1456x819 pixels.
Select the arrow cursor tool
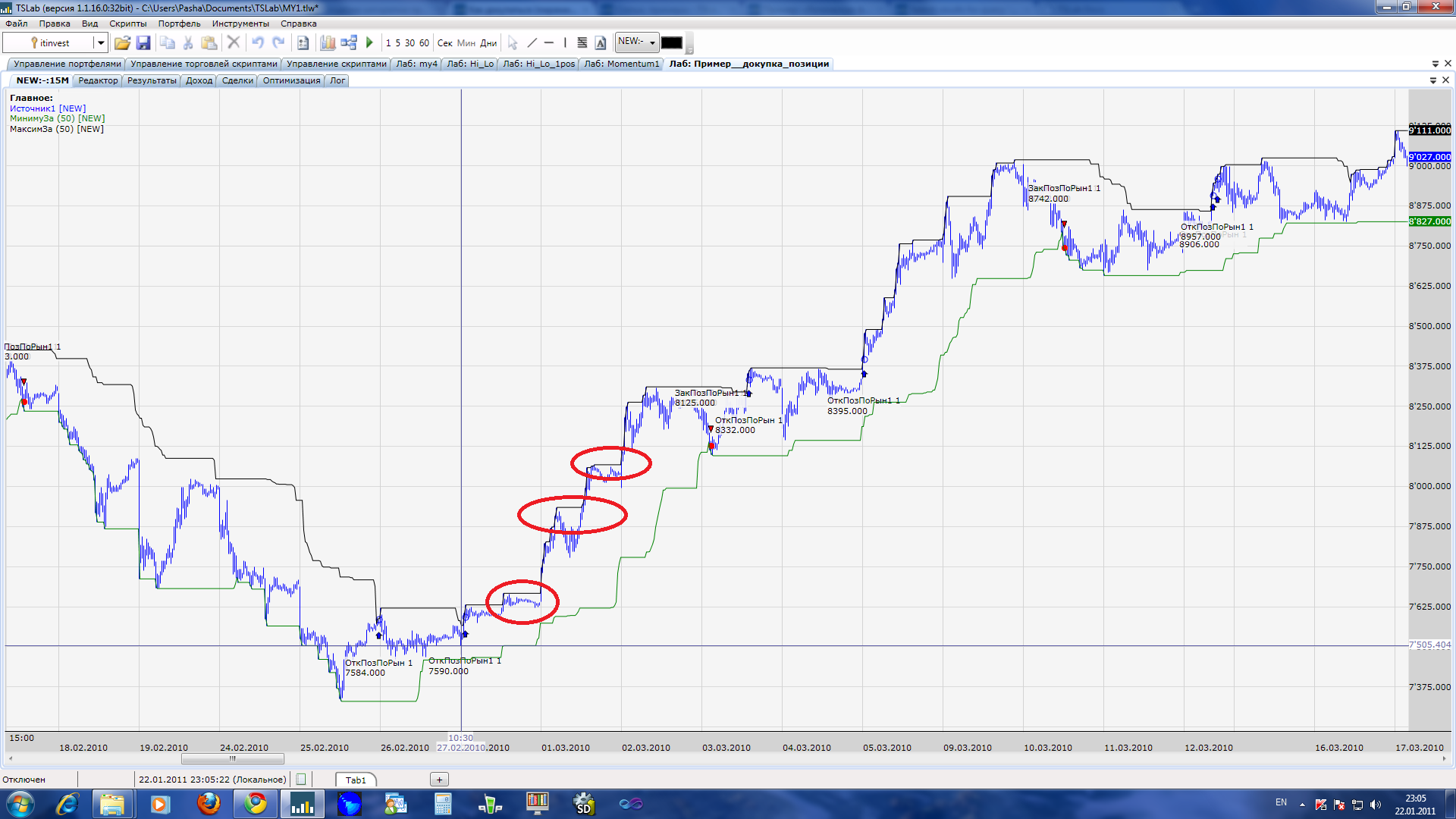(513, 43)
